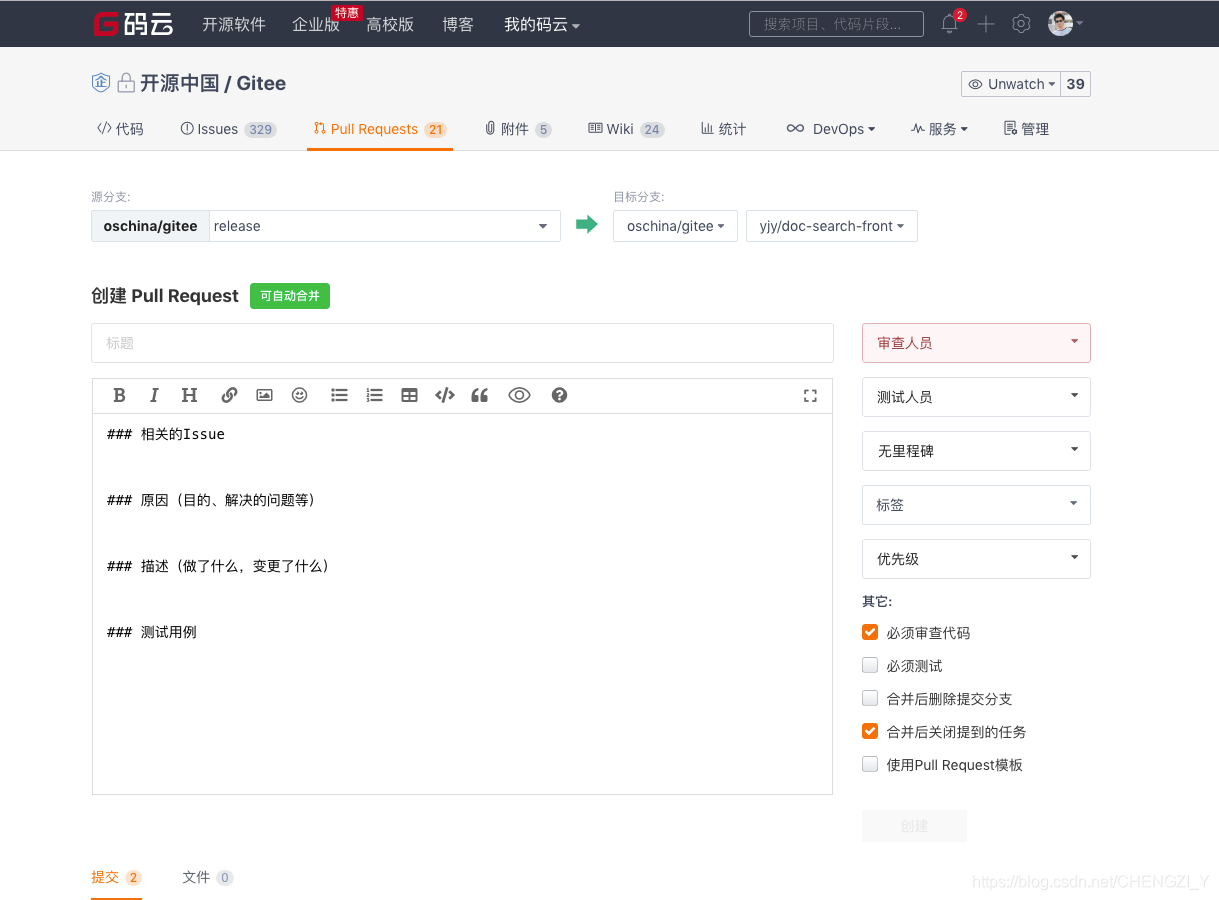Click the lock icon beside repo name

coord(126,83)
